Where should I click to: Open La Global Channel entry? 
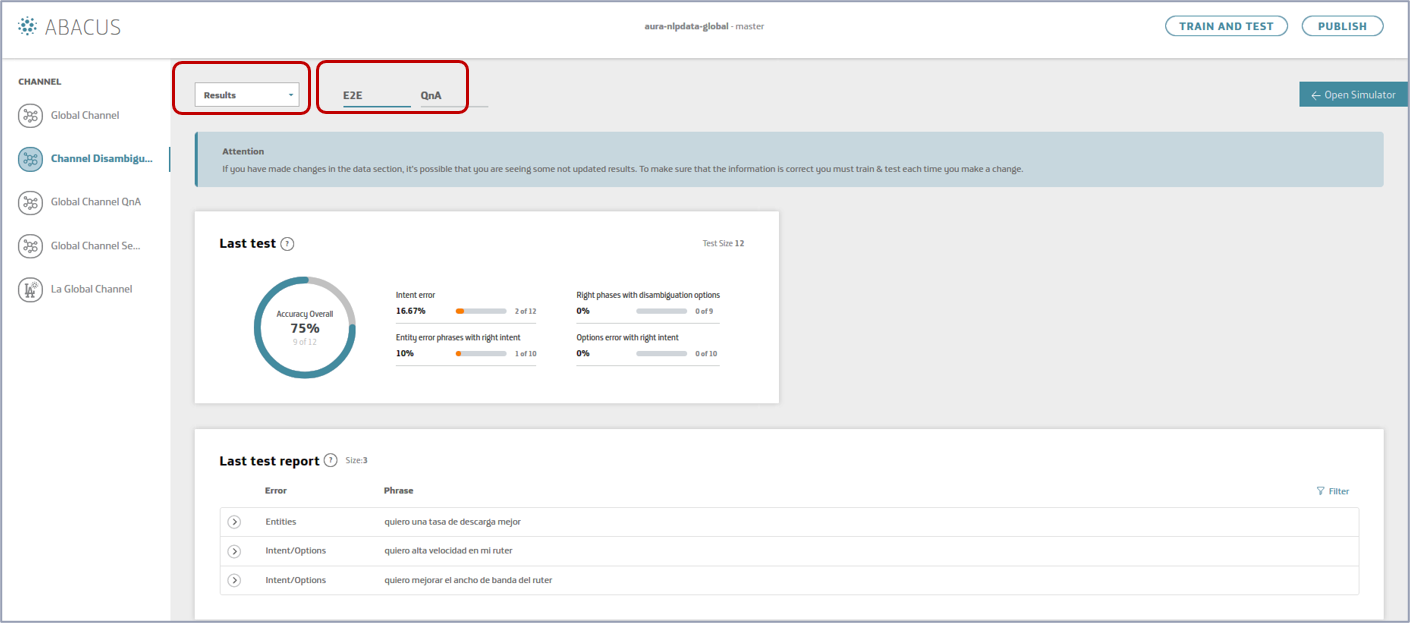92,289
